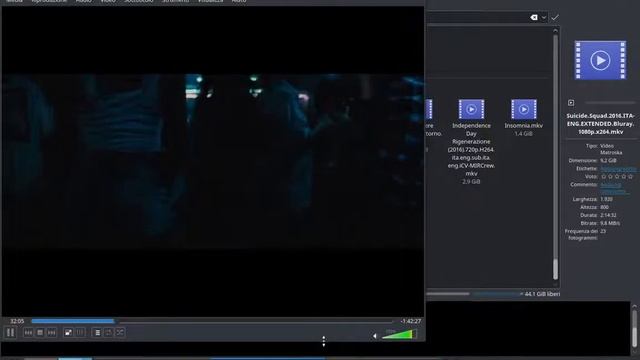Click the '9.8 MiB/s' Bitrate value
This screenshot has width=640, height=360.
point(610,223)
